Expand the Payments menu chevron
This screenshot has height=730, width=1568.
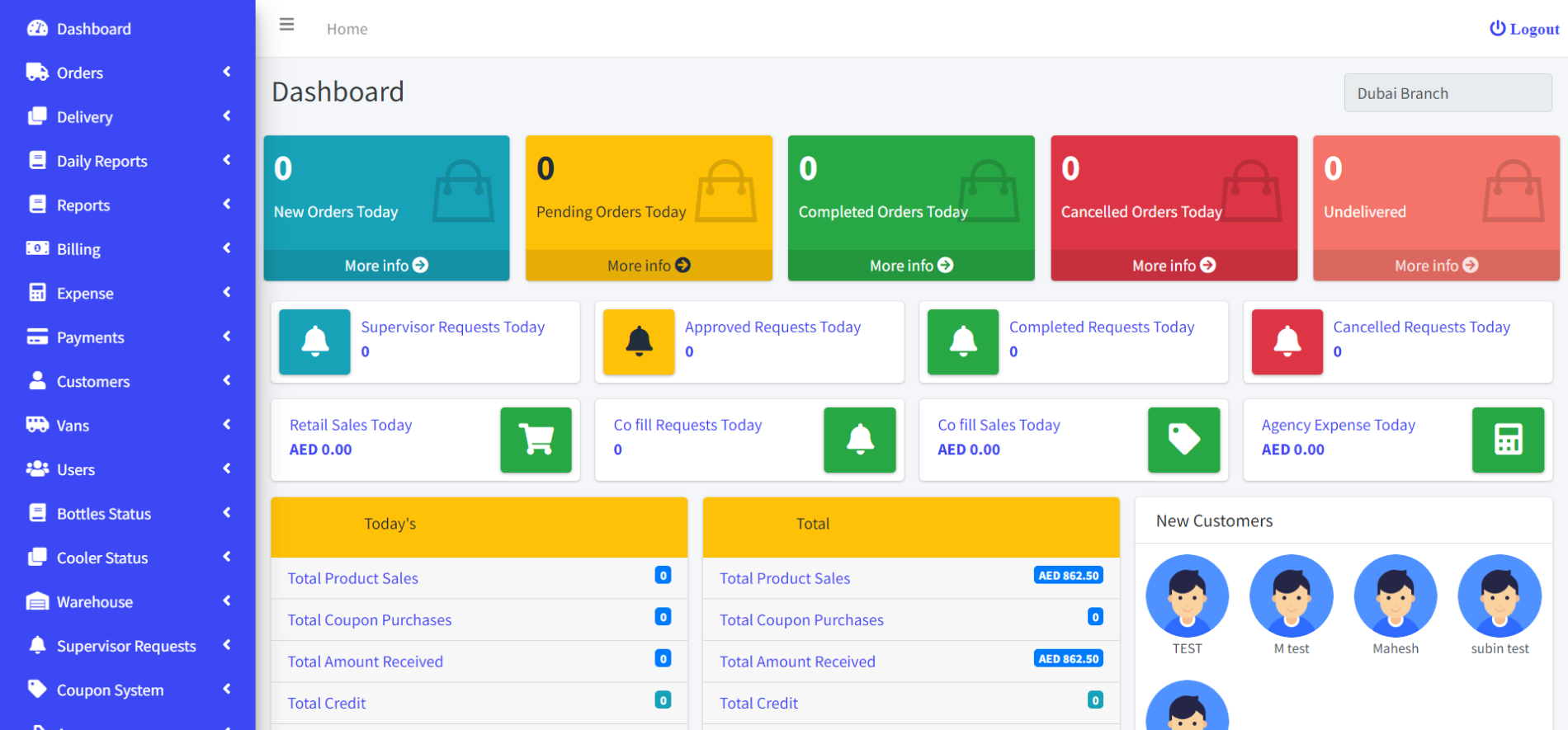pyautogui.click(x=227, y=337)
